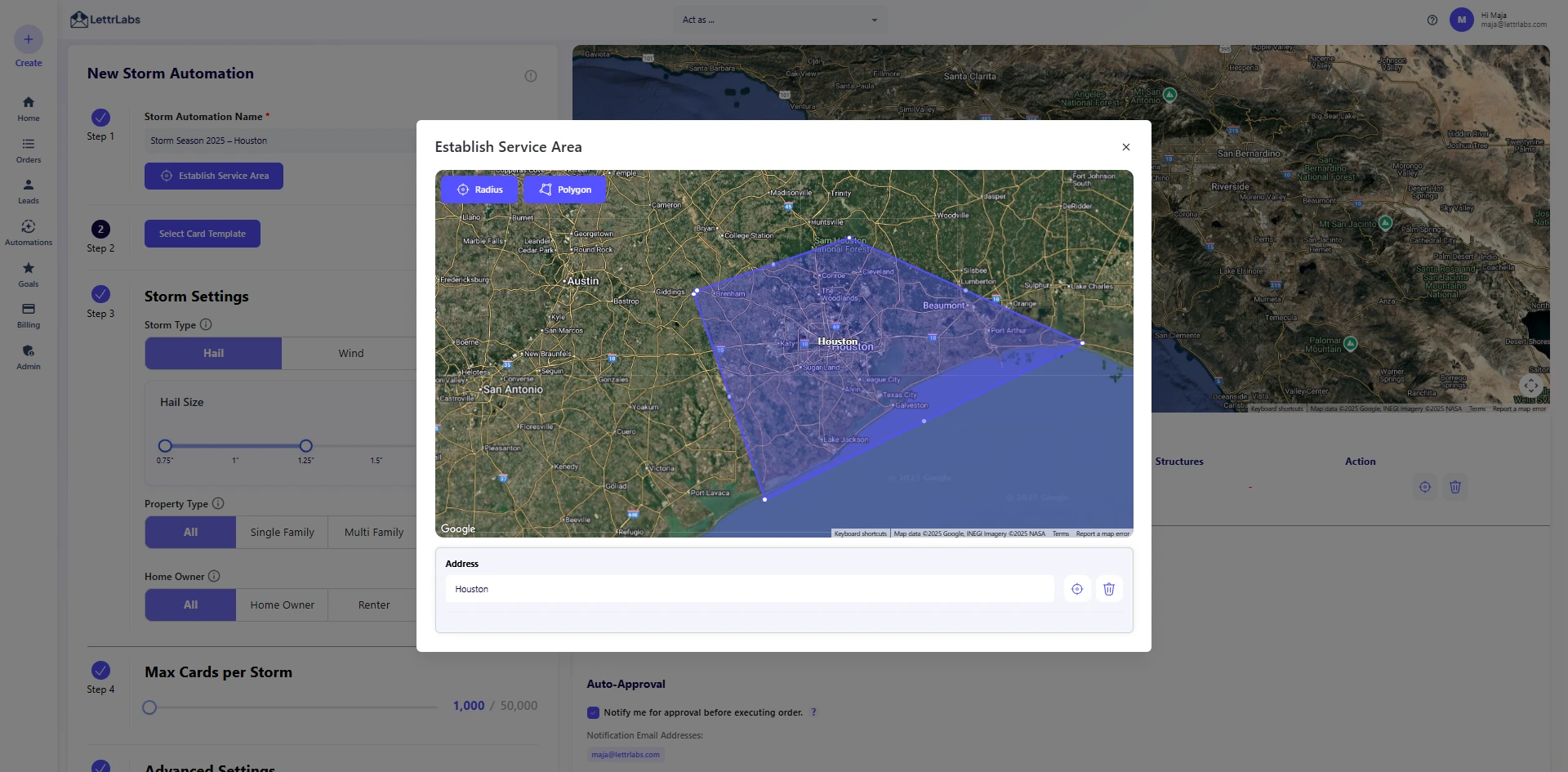Image resolution: width=1568 pixels, height=772 pixels.
Task: Click the Step 2 number indicator
Action: click(100, 230)
